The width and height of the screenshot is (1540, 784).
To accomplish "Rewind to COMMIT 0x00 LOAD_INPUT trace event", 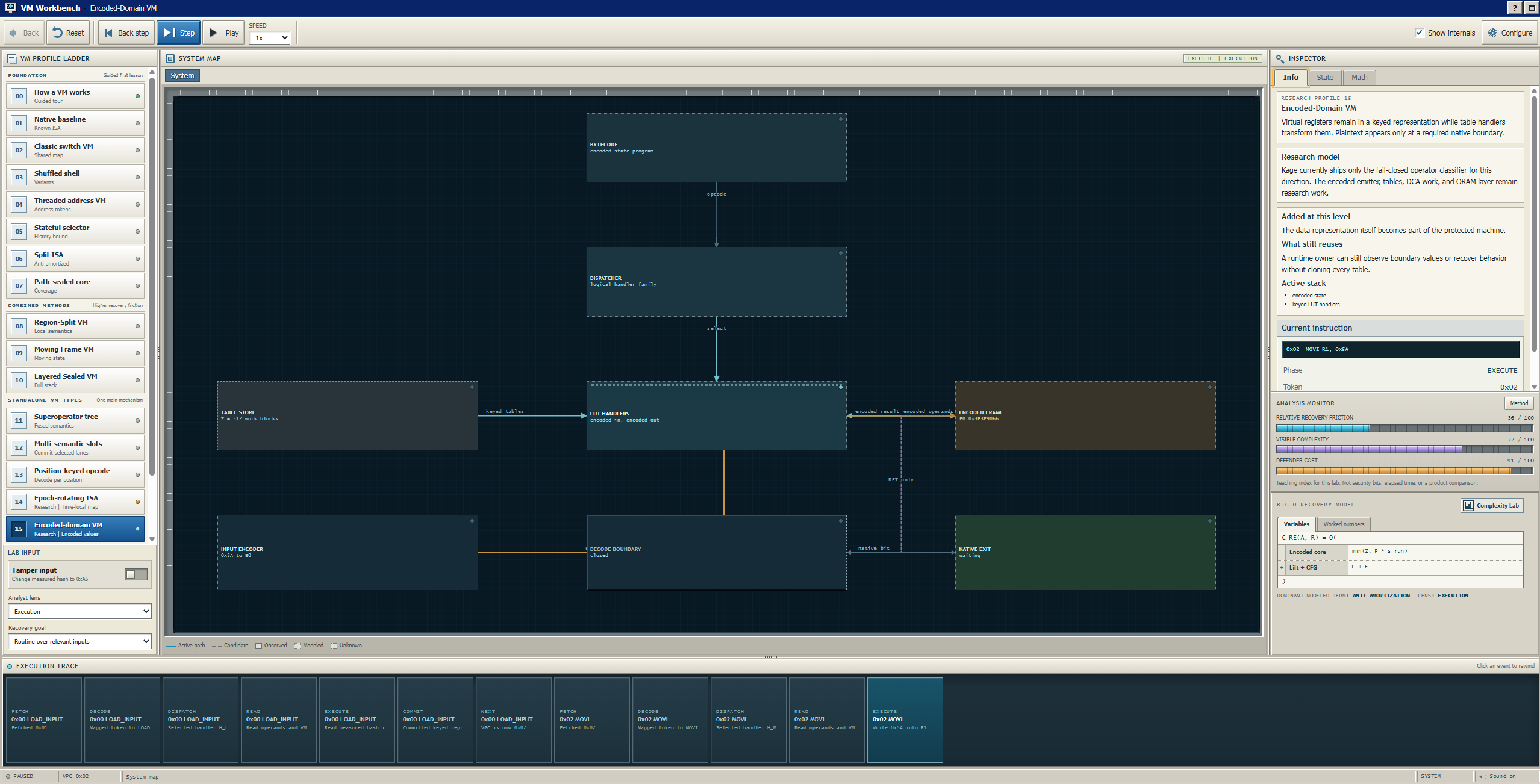I will tap(435, 720).
